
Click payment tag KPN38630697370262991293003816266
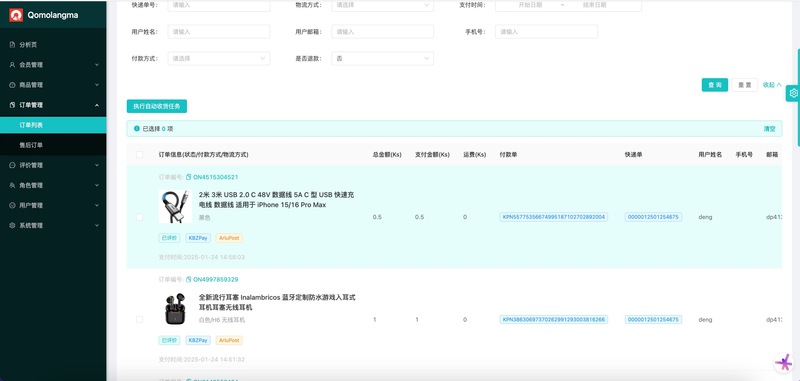554,320
